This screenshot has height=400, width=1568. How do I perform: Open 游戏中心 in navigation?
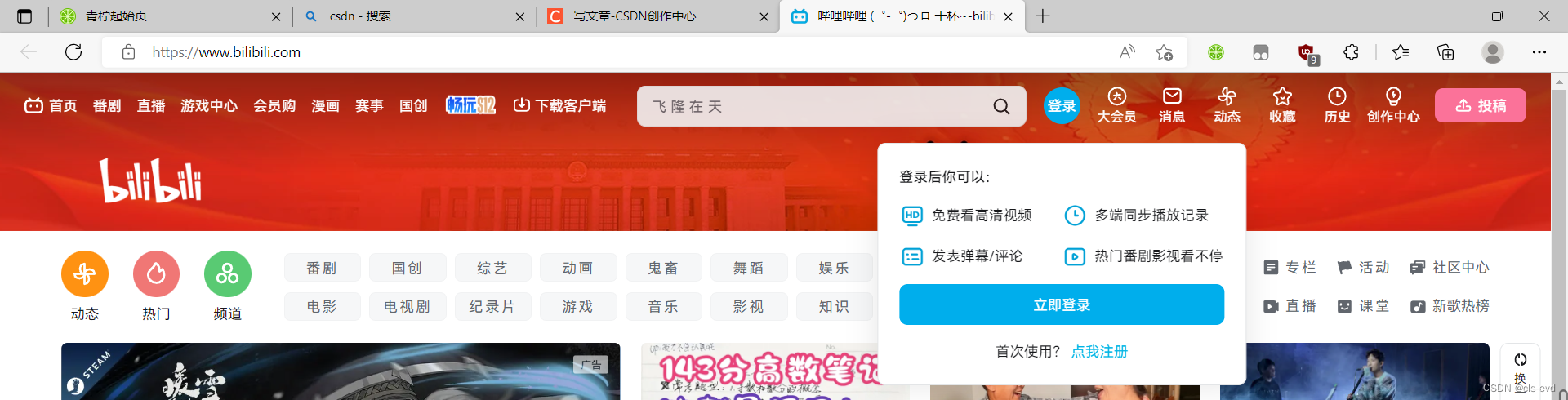click(209, 106)
